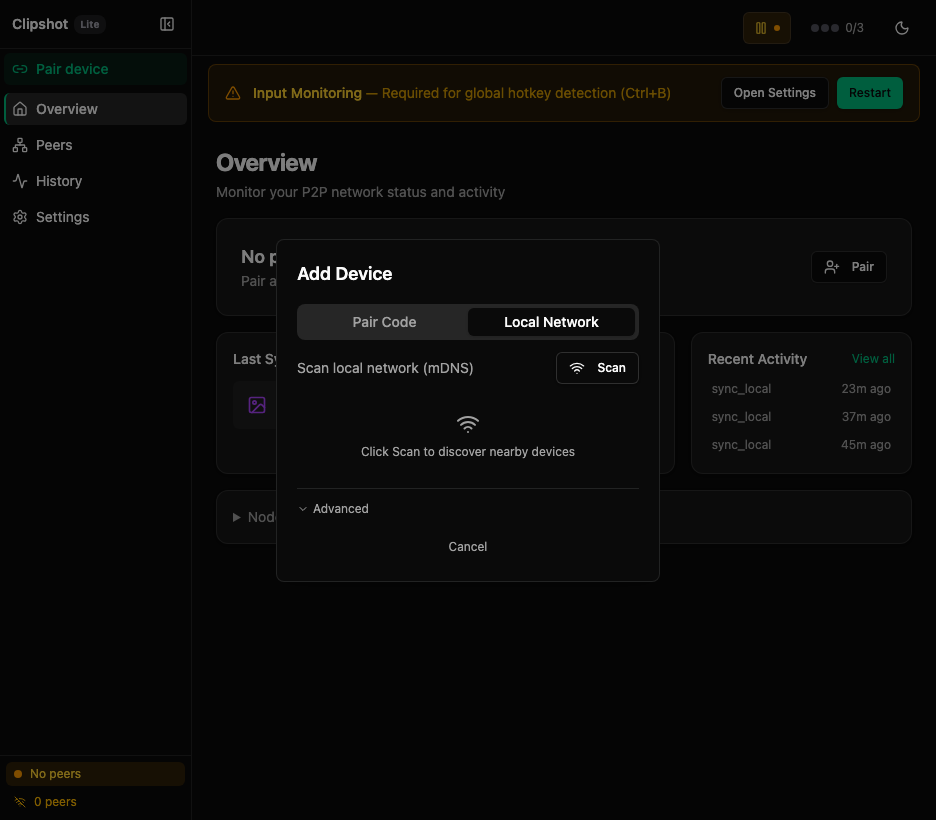
Task: Toggle the pause status indicator top right
Action: pyautogui.click(x=766, y=27)
